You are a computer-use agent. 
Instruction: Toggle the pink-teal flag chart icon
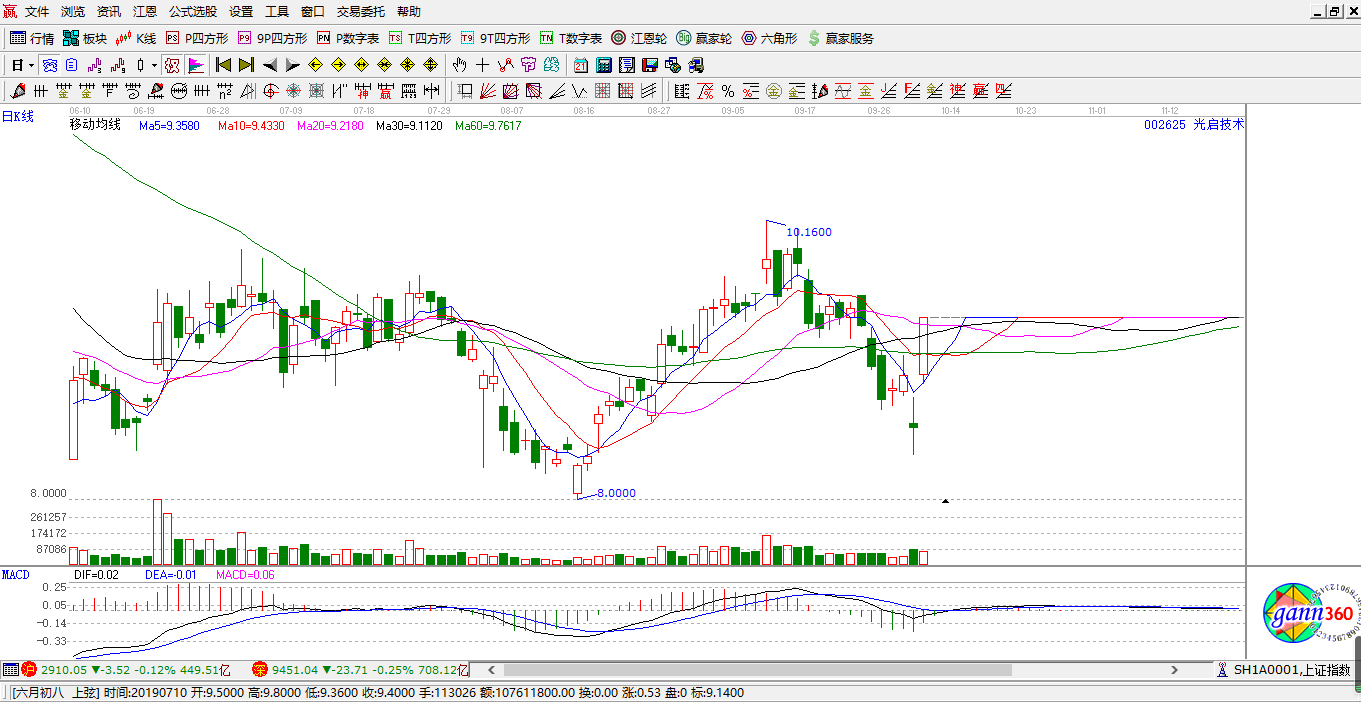pos(197,65)
